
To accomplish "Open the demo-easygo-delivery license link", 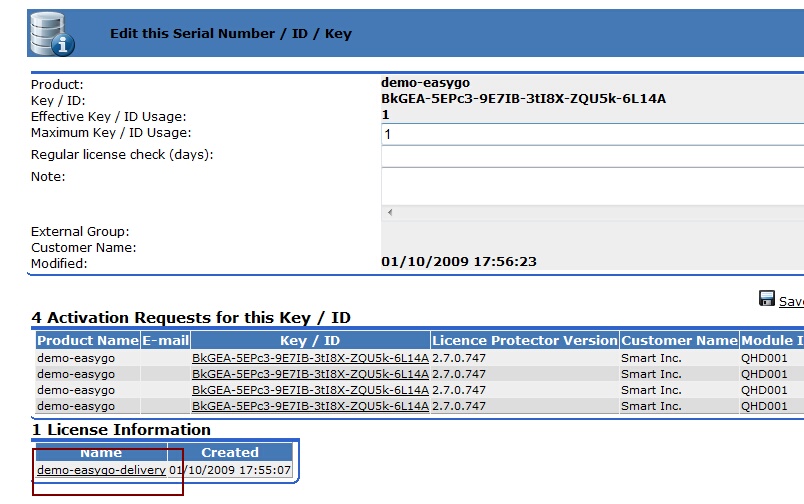I will pyautogui.click(x=101, y=470).
